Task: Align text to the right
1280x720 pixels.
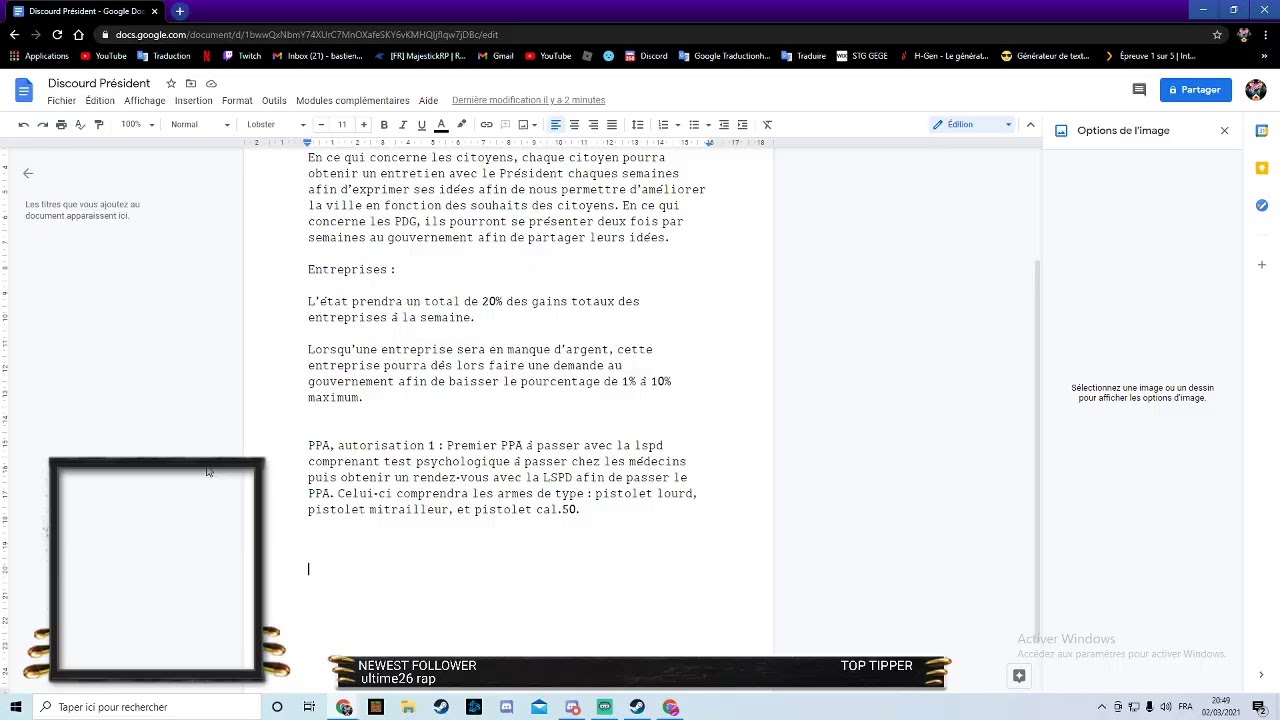Action: point(593,125)
